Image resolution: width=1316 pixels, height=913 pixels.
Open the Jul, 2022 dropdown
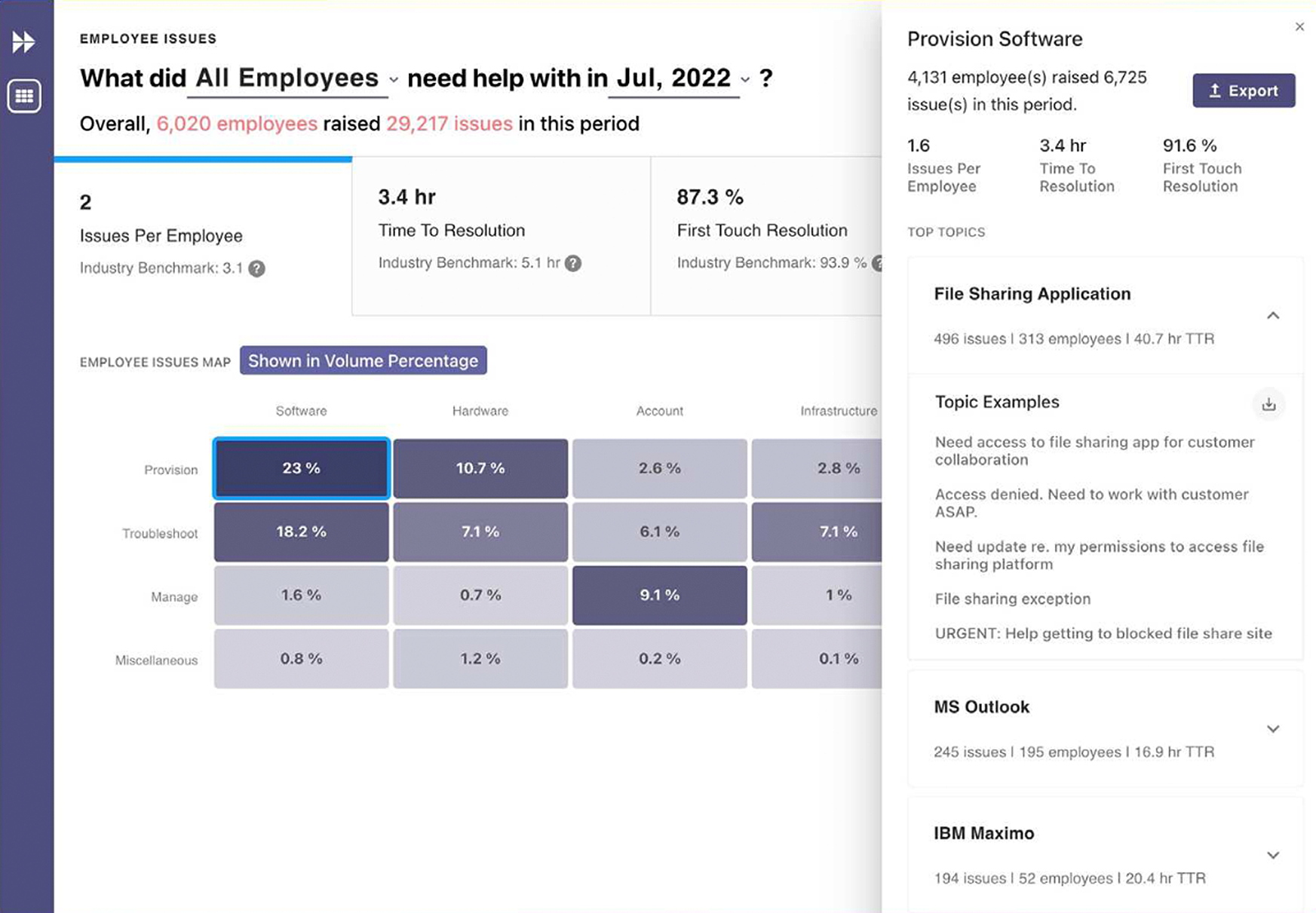click(745, 79)
